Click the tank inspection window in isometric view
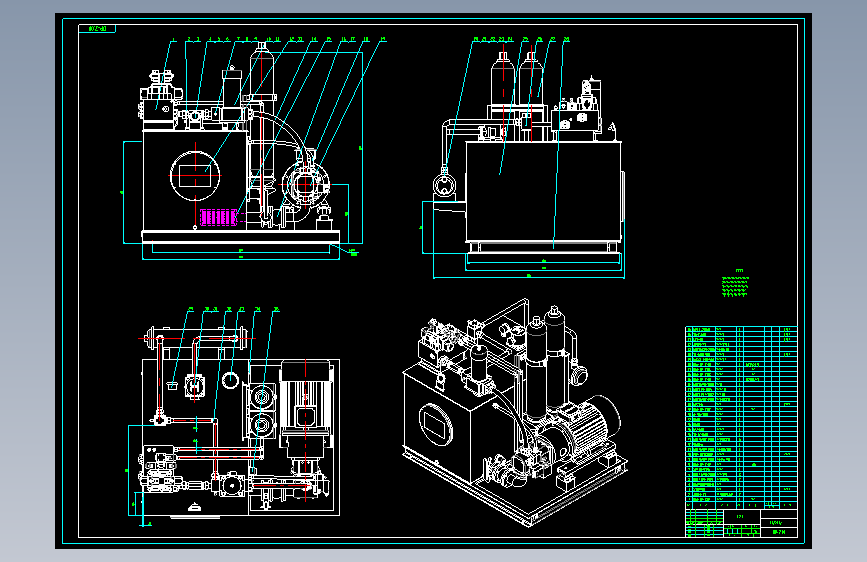 436,424
